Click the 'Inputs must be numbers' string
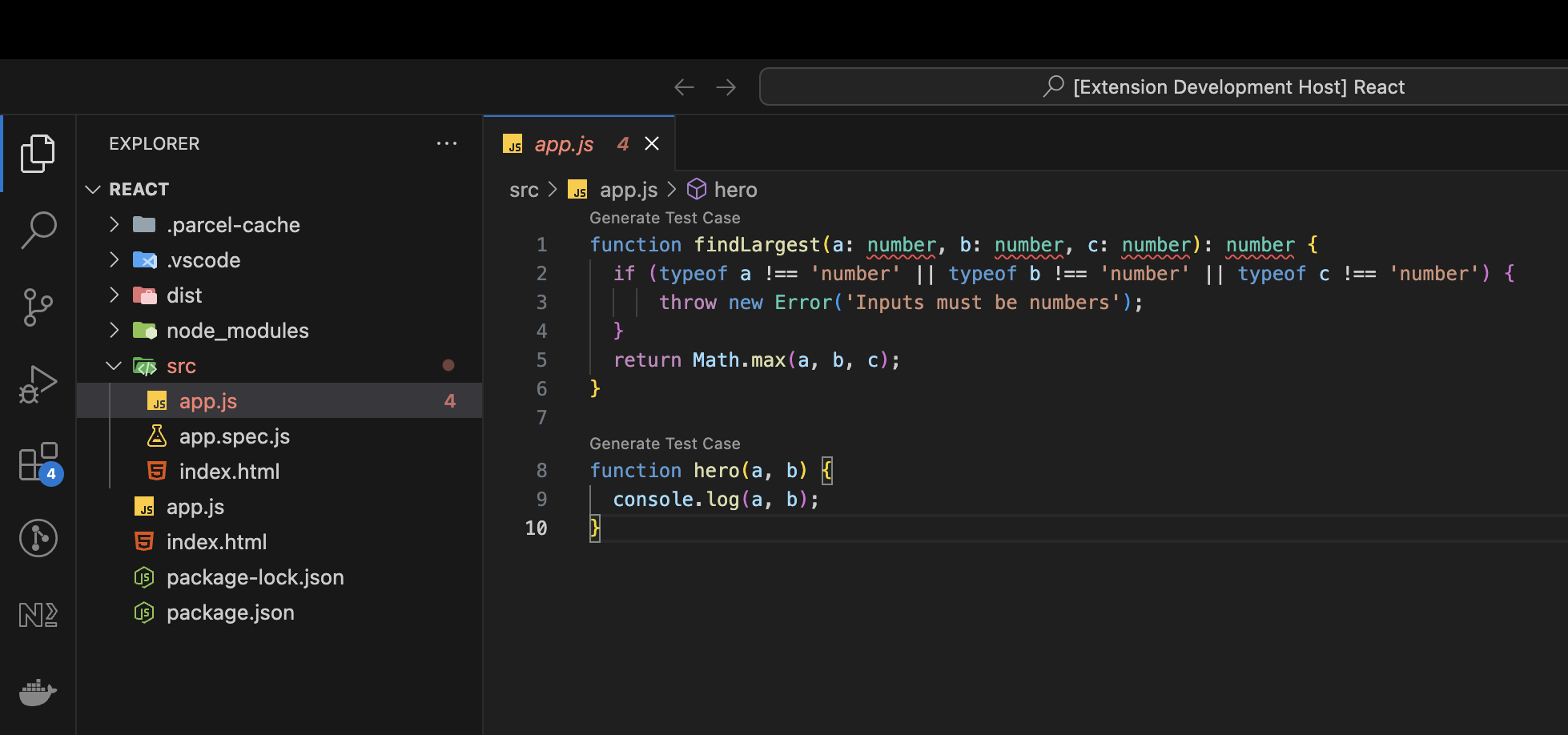This screenshot has width=1568, height=735. pyautogui.click(x=983, y=302)
